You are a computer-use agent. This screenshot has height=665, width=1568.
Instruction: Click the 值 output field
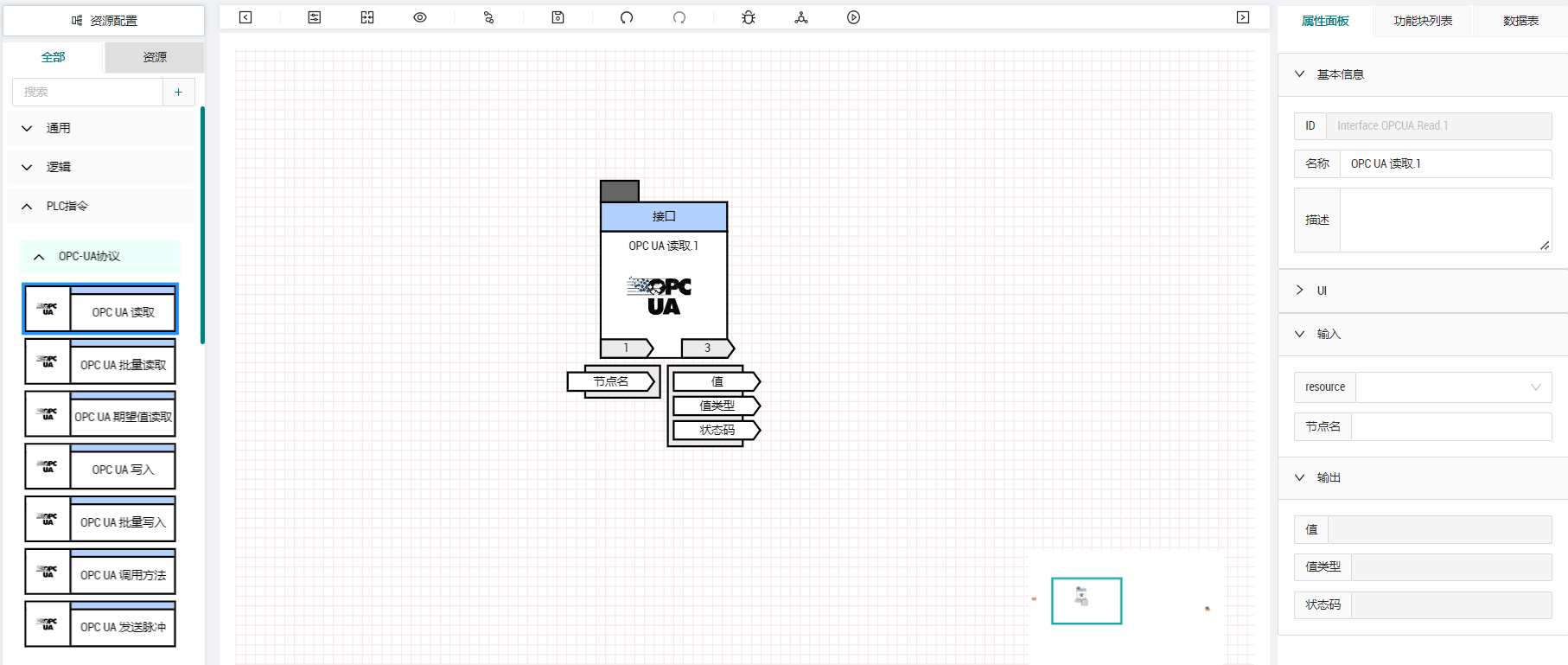pos(1440,529)
